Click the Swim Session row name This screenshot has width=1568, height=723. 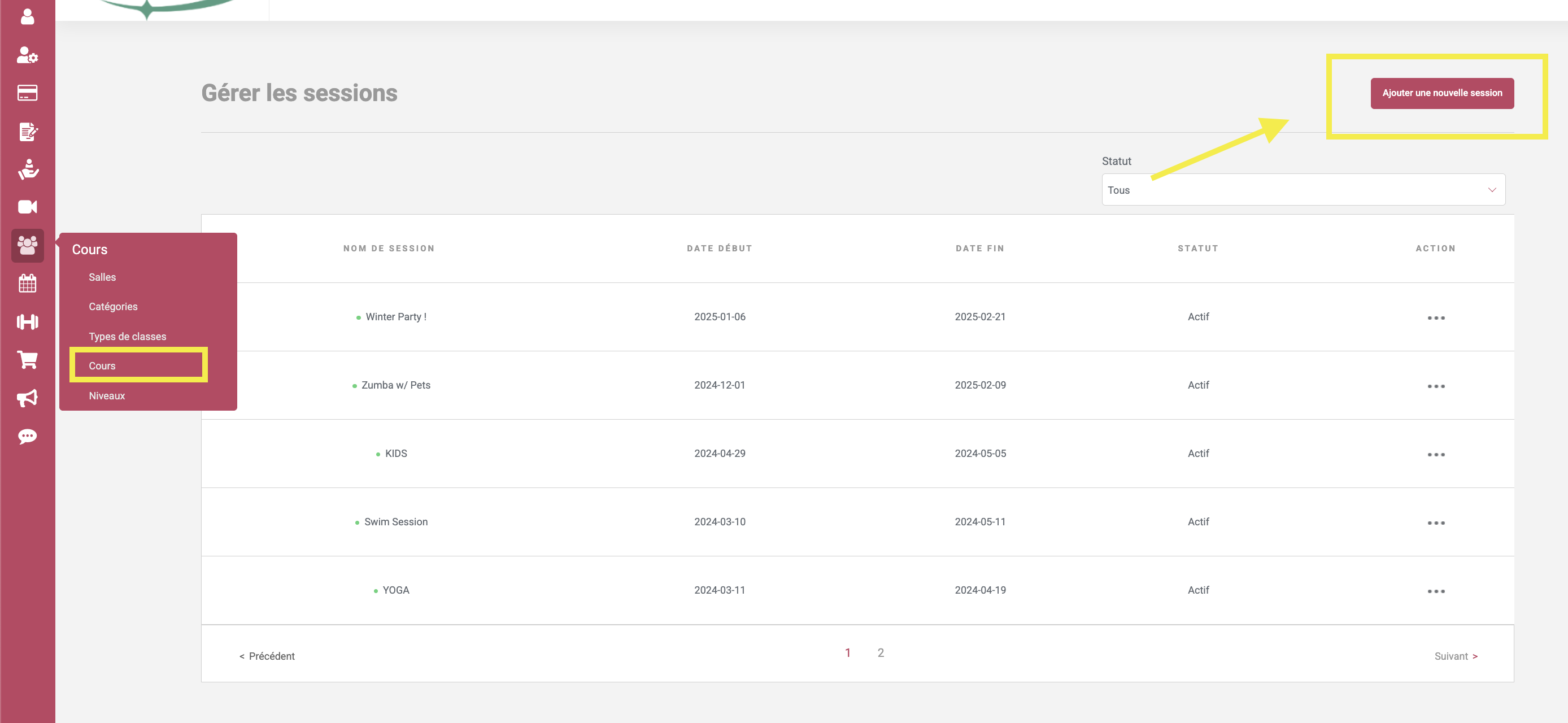(x=395, y=521)
